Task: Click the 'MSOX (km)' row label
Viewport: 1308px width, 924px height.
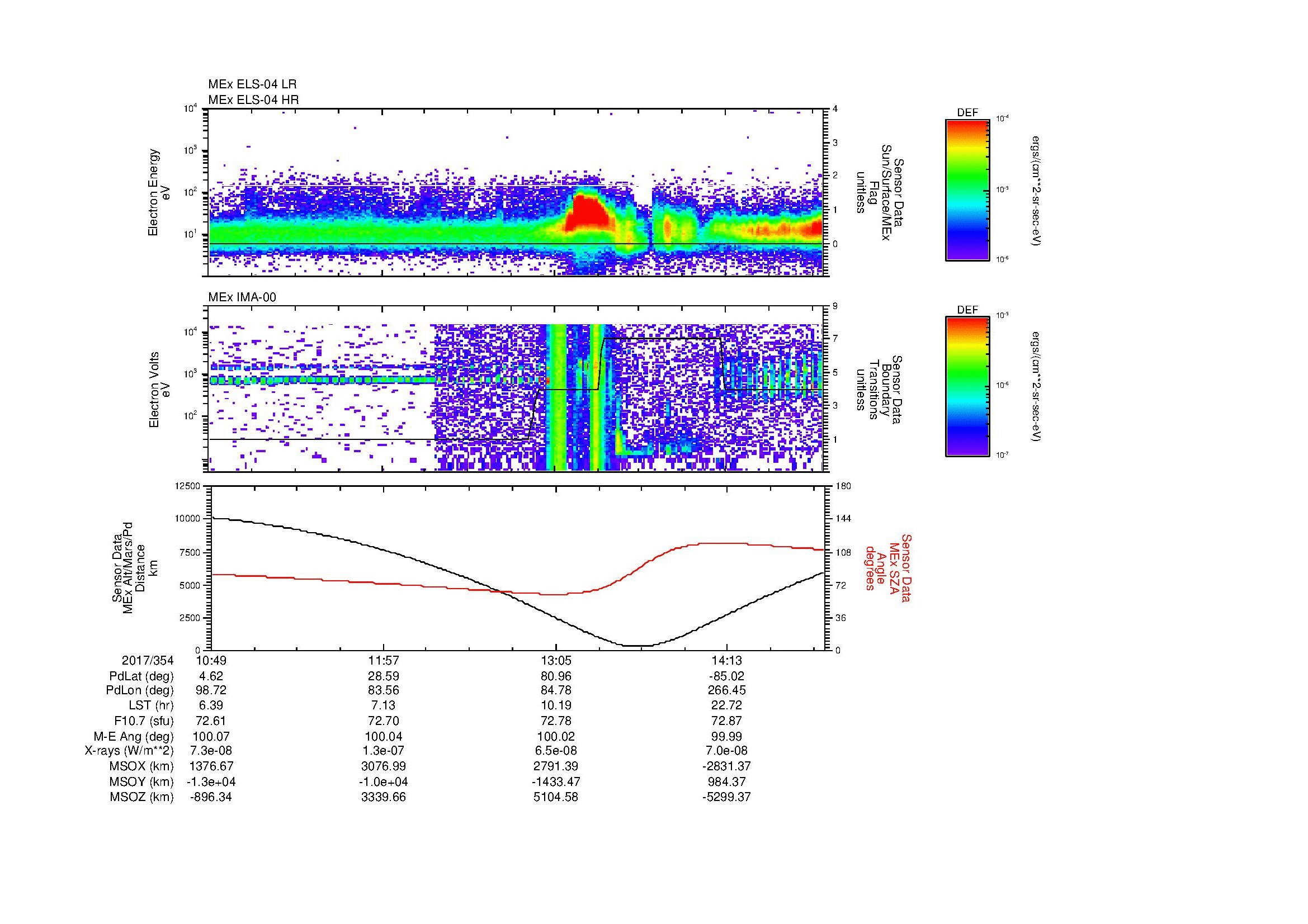Action: coord(142,767)
